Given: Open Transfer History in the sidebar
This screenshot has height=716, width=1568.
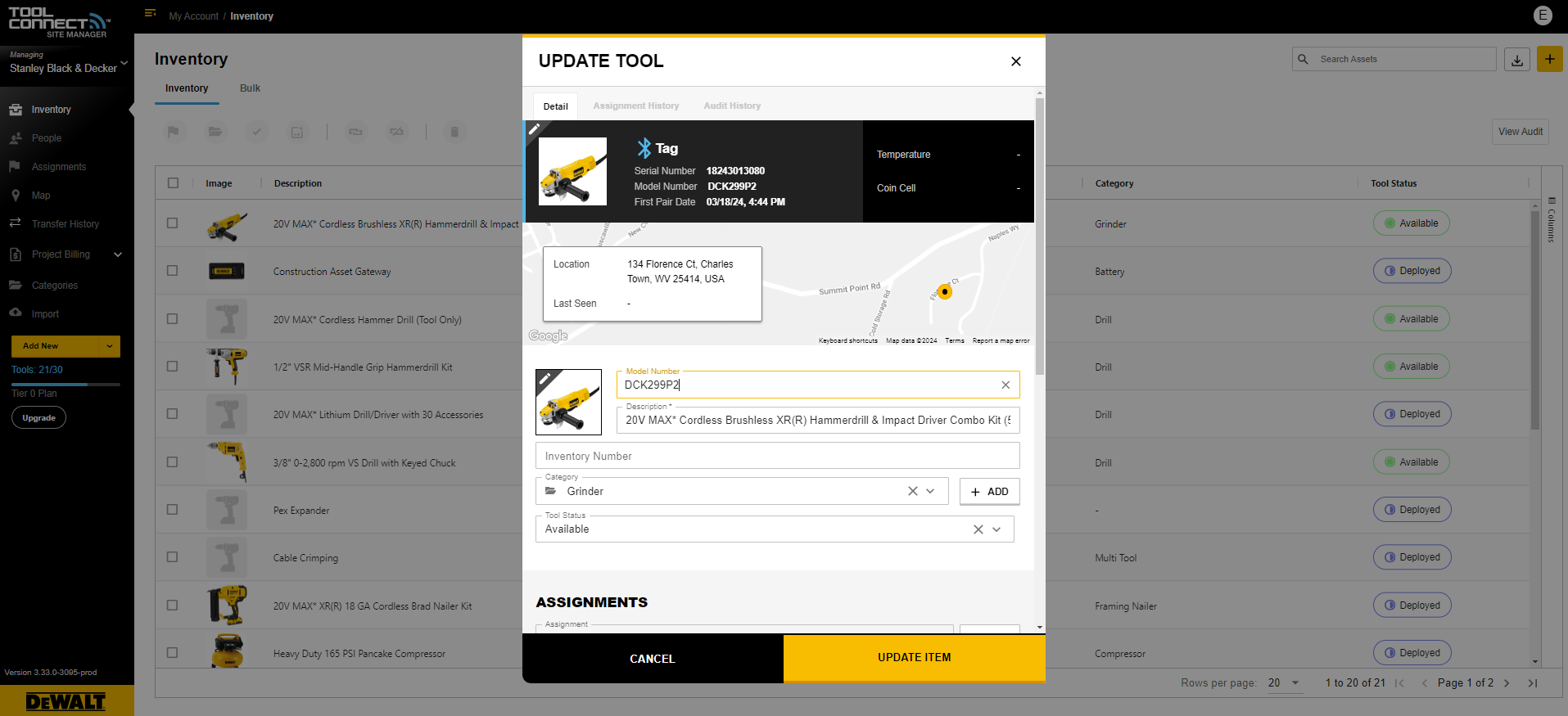Looking at the screenshot, I should point(66,224).
